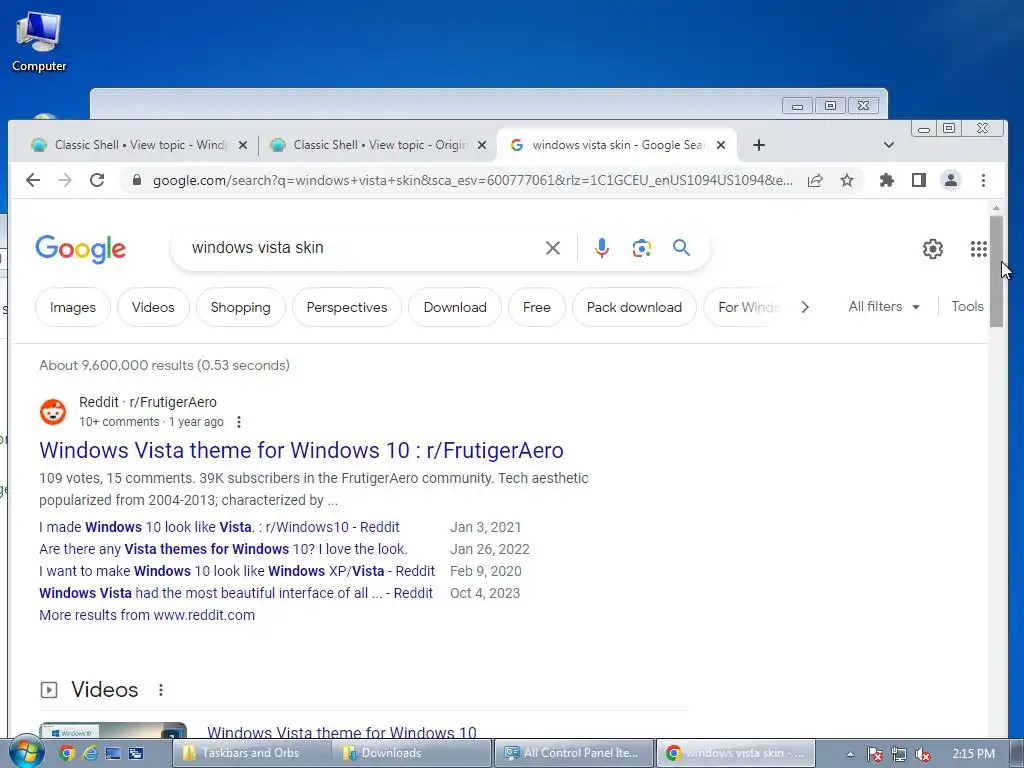Switch to the first Classic Shell View topic tab
The width and height of the screenshot is (1024, 768).
pyautogui.click(x=136, y=145)
